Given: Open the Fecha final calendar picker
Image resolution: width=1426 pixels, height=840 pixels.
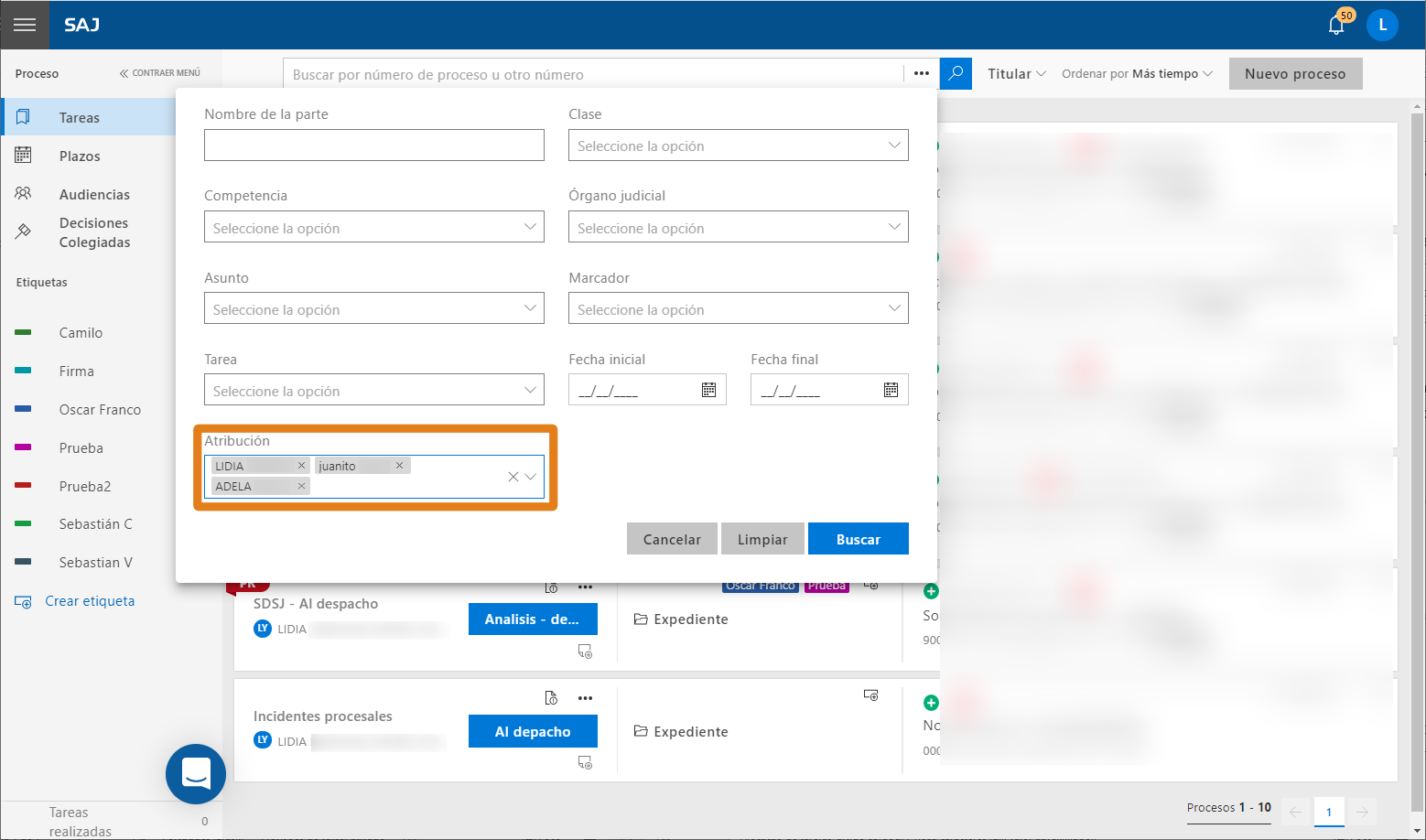Looking at the screenshot, I should pos(891,390).
